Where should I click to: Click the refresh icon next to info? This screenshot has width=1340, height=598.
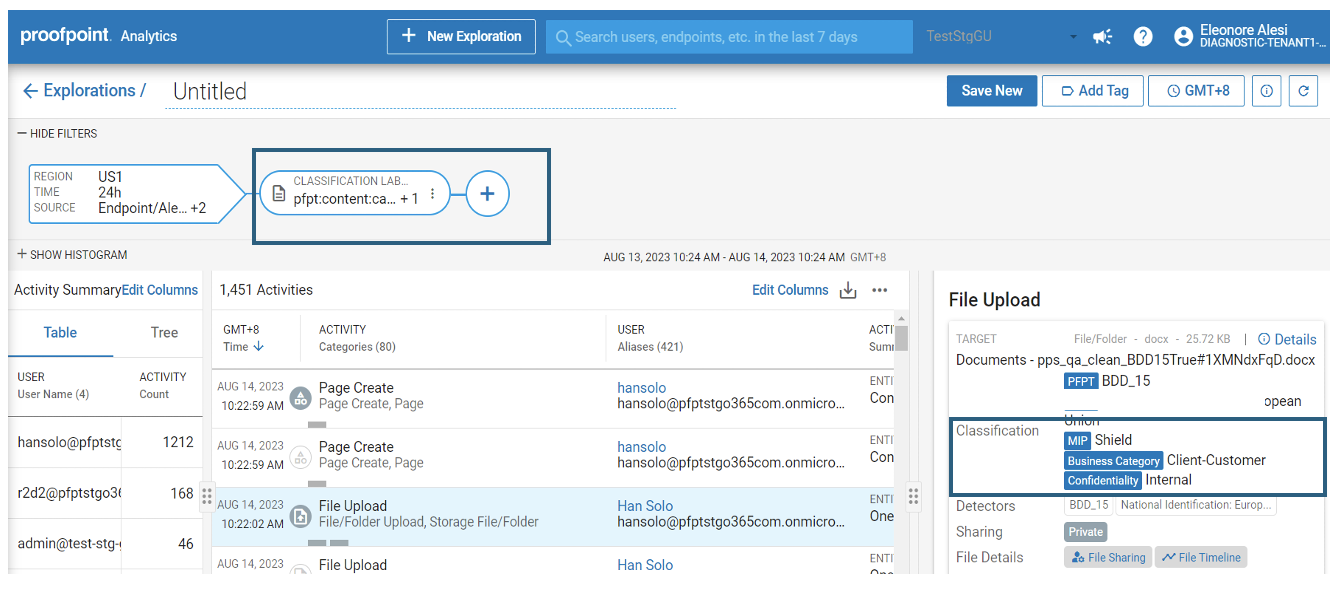tap(1303, 91)
